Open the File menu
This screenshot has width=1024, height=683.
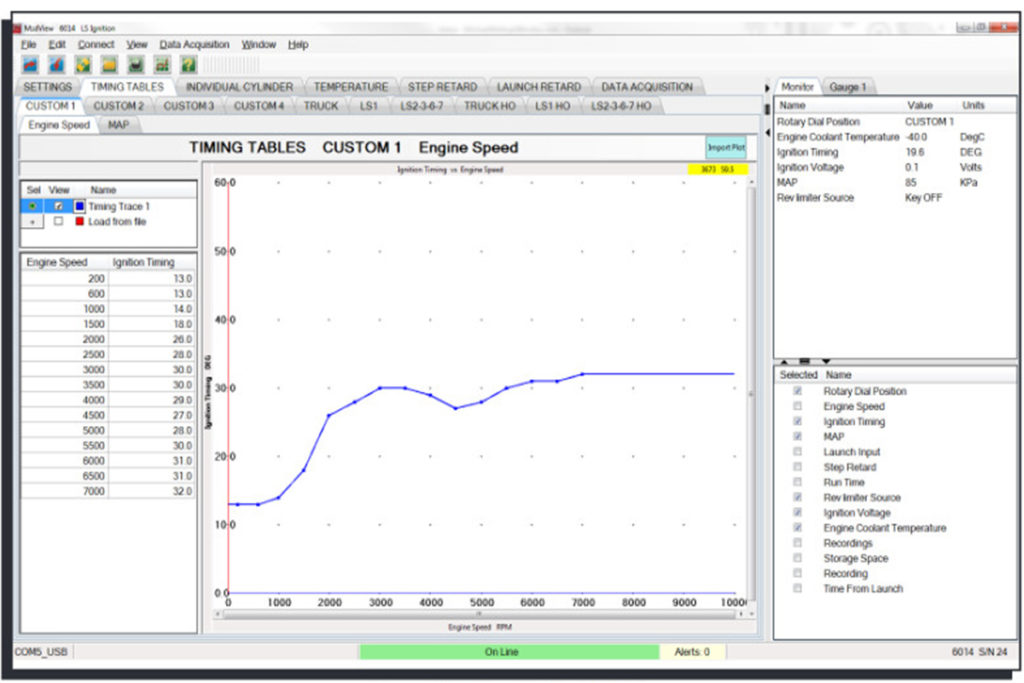28,44
